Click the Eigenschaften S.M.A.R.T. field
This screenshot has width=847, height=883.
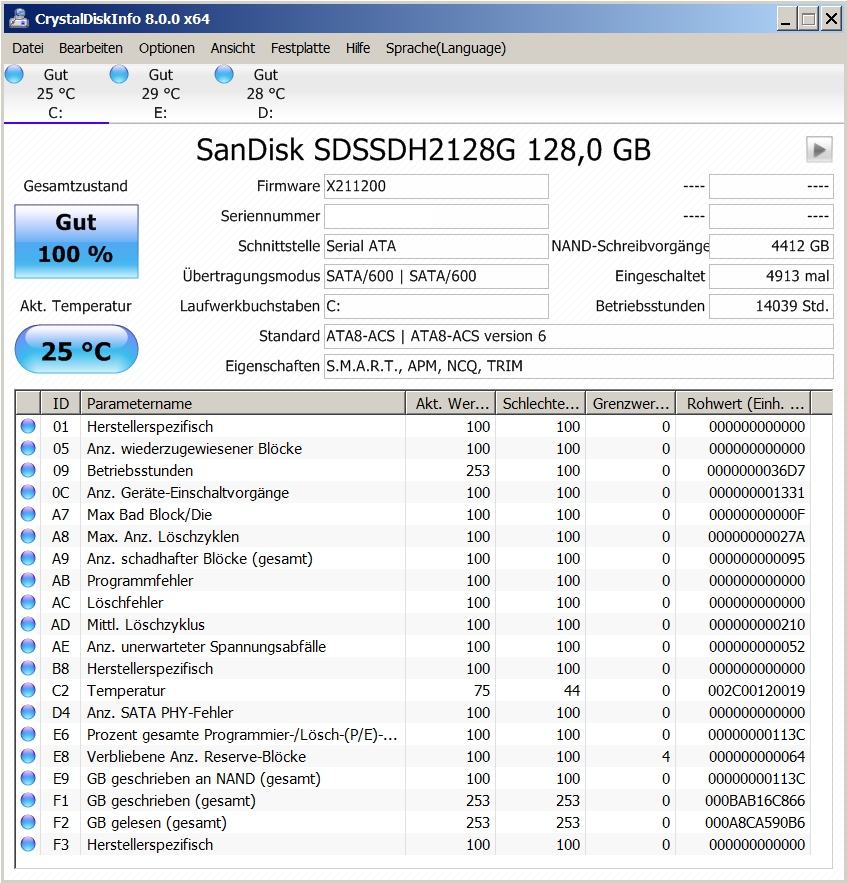tap(578, 366)
